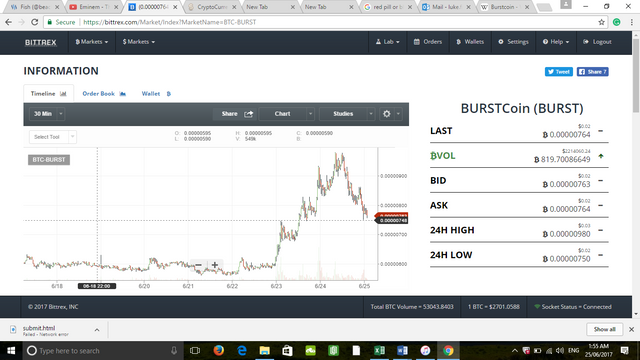Screen dimensions: 640x360
Task: Click the 1 BTC = $2701.0588 footer text
Action: [x=493, y=307]
